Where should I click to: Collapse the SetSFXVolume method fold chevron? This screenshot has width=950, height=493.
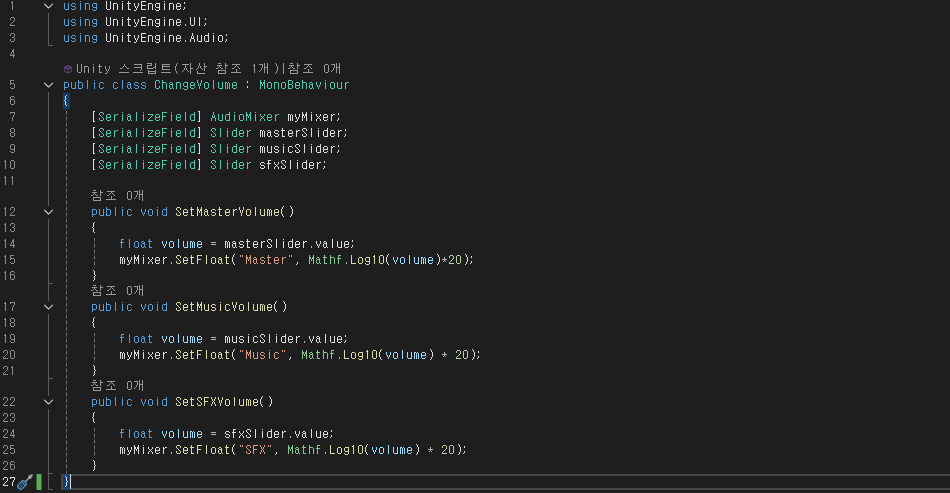click(48, 402)
